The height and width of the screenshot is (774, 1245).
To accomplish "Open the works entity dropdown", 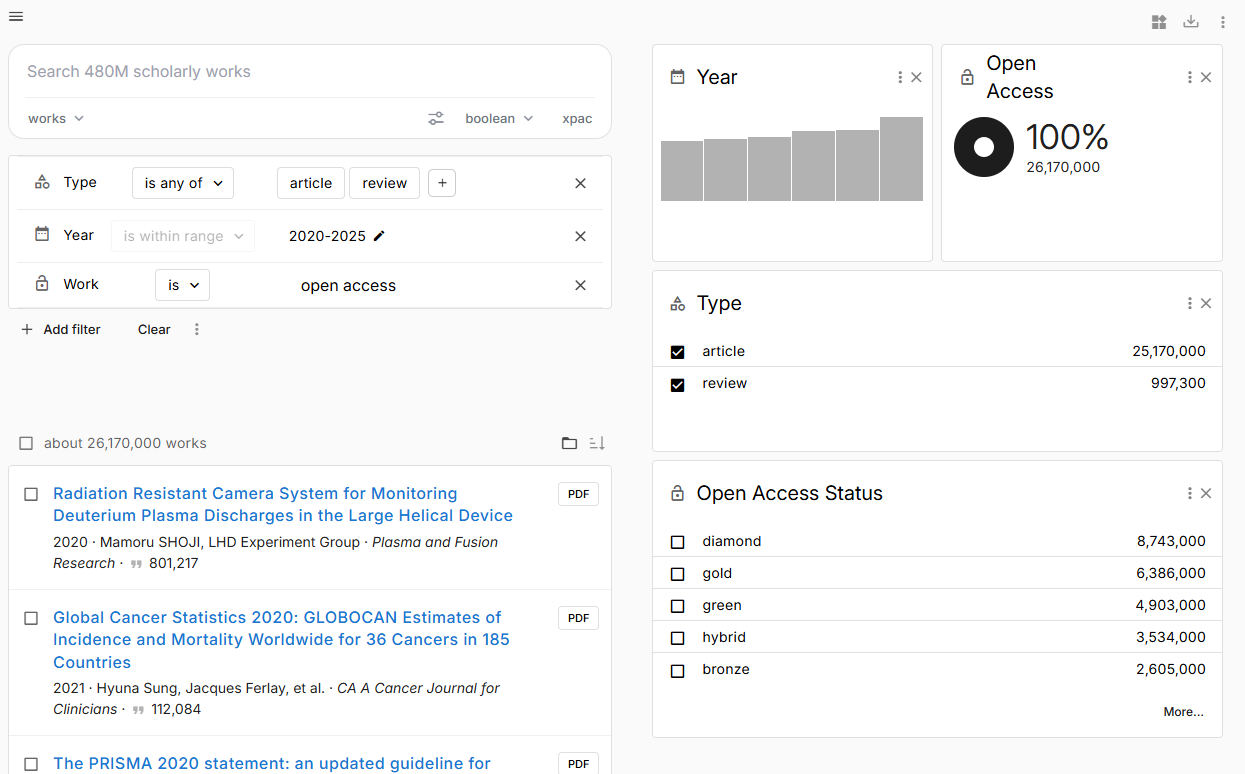I will pos(56,118).
